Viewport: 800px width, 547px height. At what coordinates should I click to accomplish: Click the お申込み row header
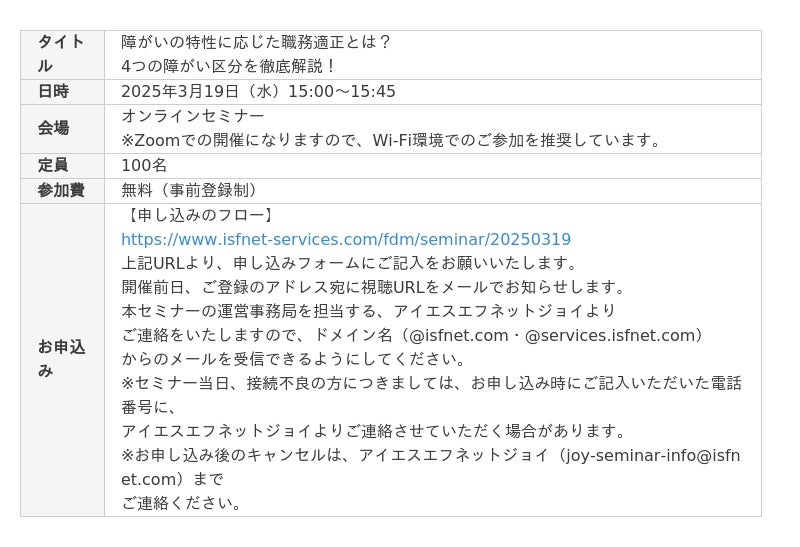tap(63, 360)
